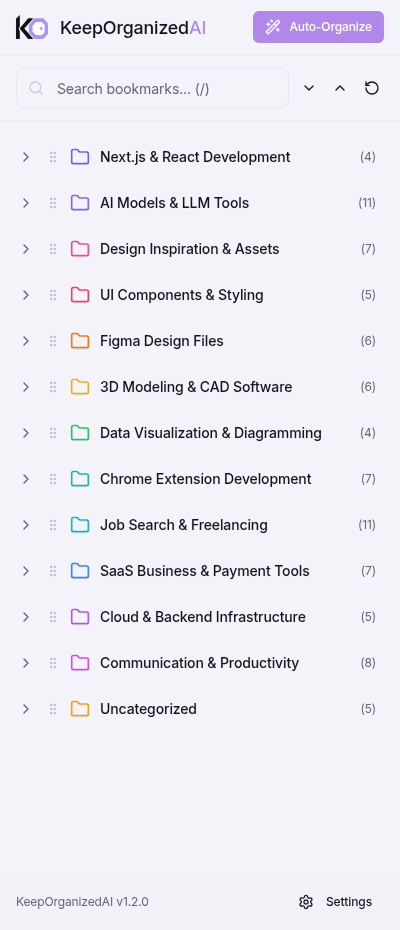Click the drag handle for 3D Modeling & CAD Software

click(x=53, y=387)
